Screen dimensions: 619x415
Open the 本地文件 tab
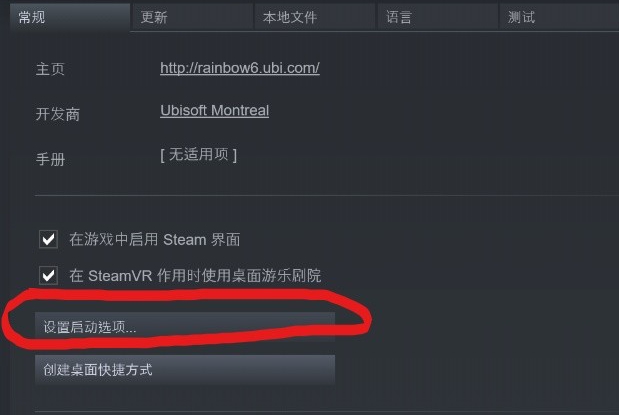point(315,17)
